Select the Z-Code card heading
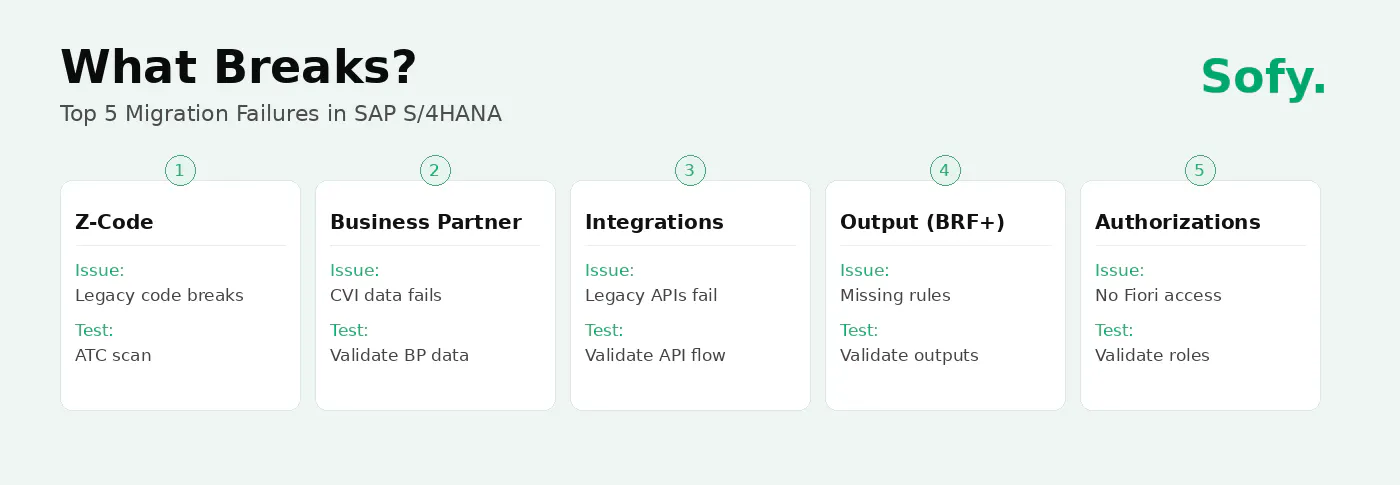 114,222
